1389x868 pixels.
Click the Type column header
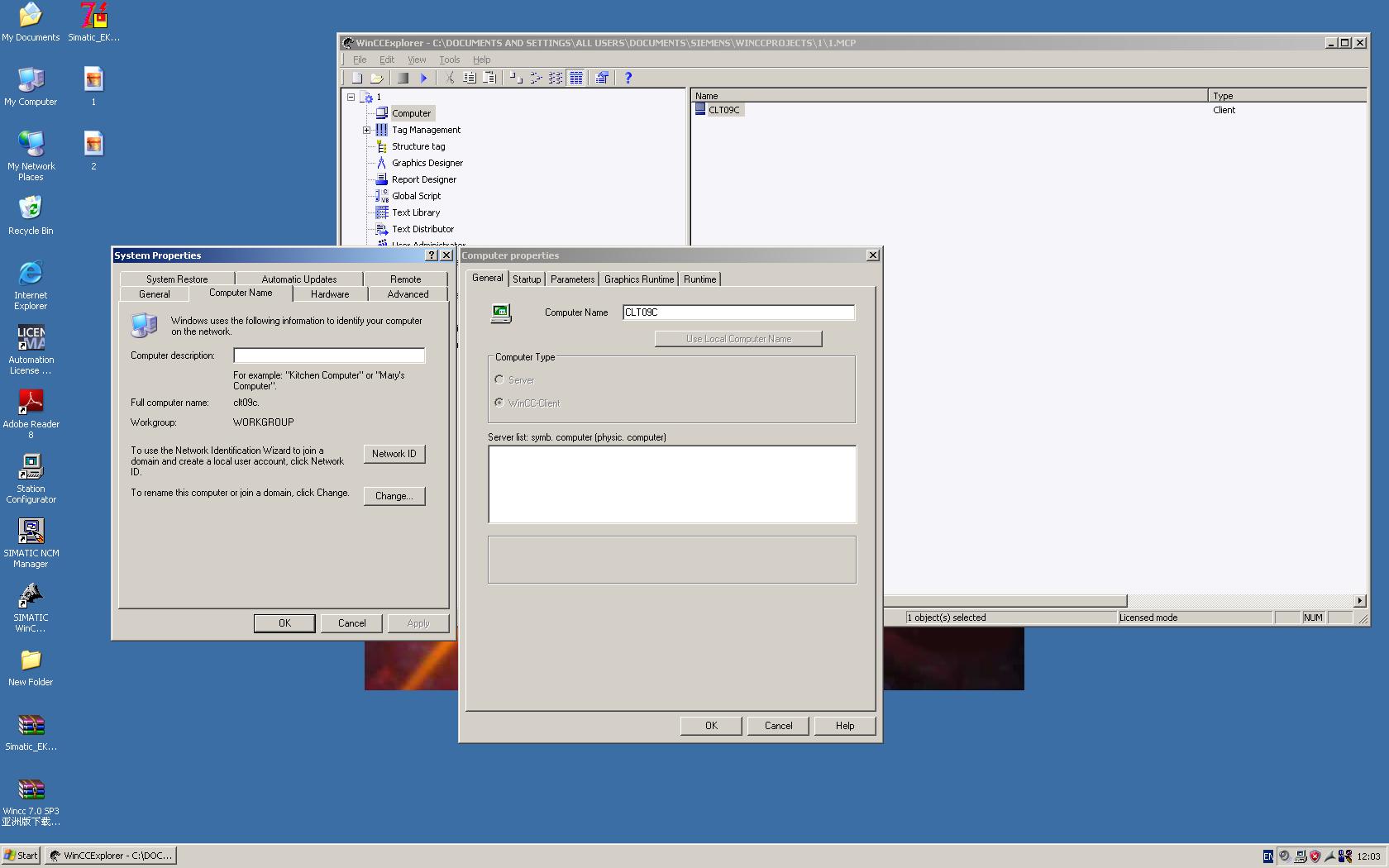click(x=1287, y=96)
